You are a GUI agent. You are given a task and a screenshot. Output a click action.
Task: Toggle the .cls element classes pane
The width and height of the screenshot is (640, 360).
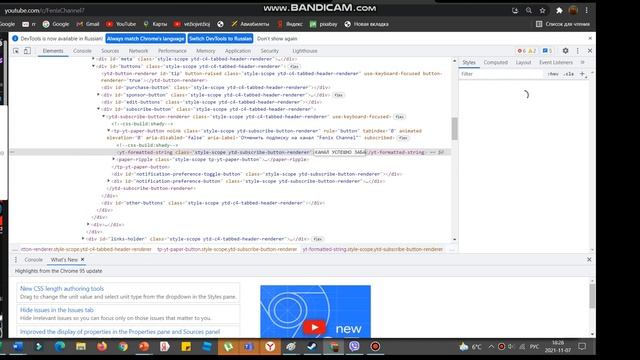pos(569,74)
